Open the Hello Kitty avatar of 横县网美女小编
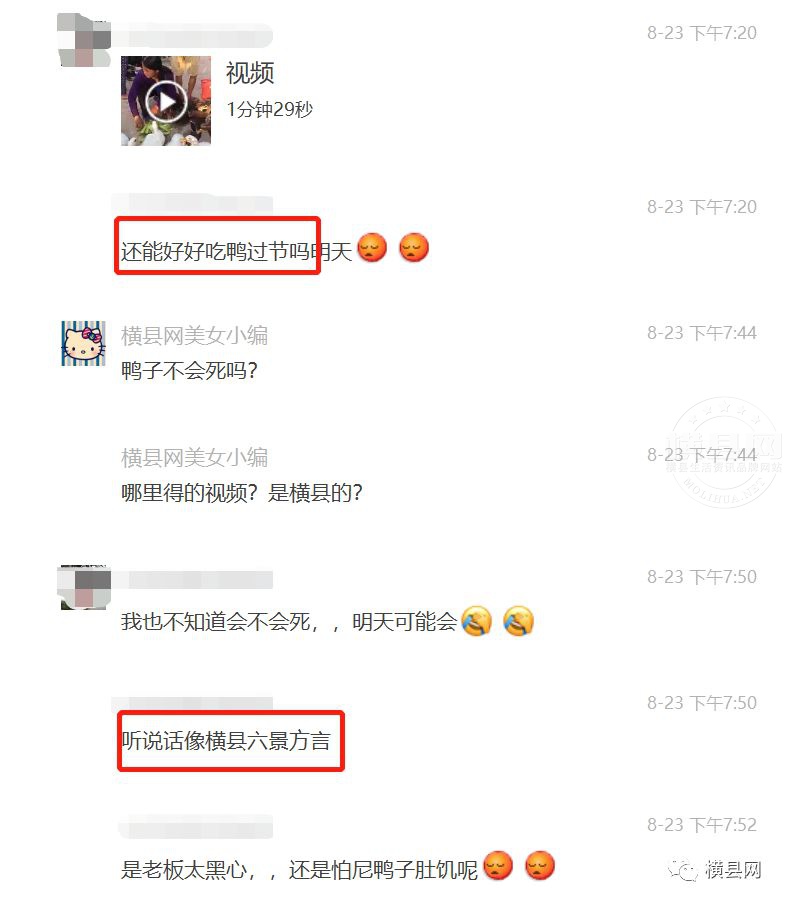Image resolution: width=787 pixels, height=904 pixels. click(x=83, y=344)
